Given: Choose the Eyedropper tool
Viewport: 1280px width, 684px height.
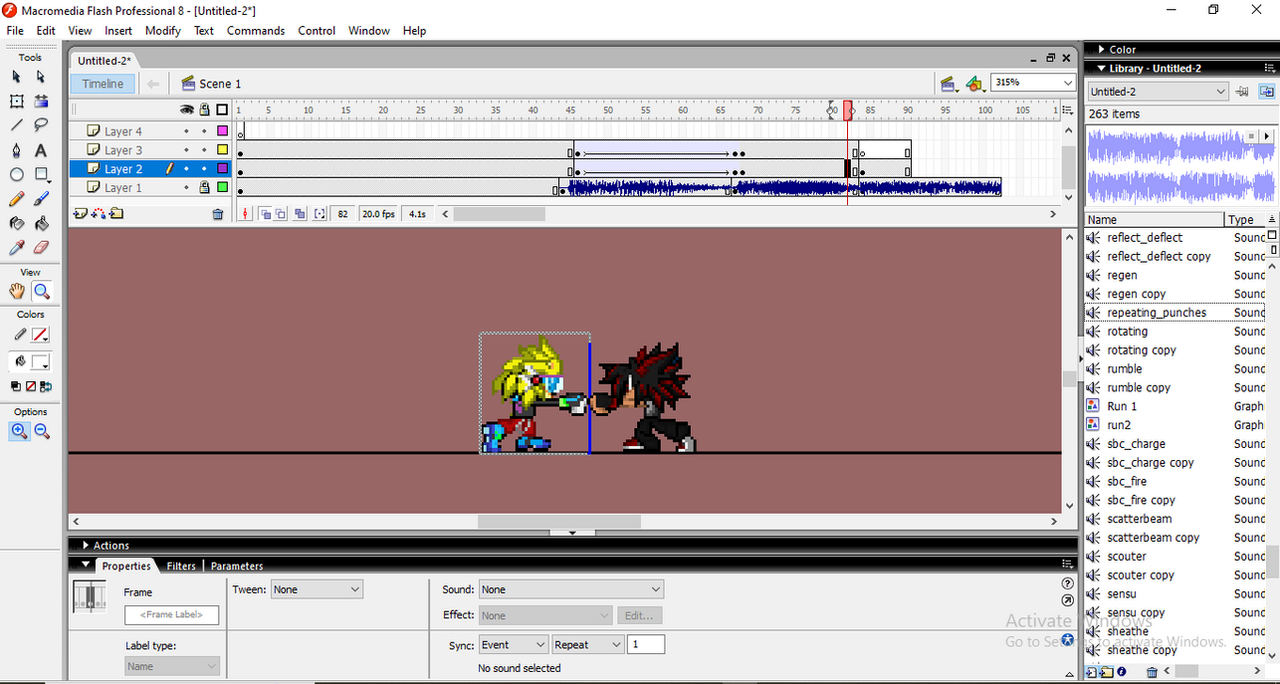Looking at the screenshot, I should (17, 247).
